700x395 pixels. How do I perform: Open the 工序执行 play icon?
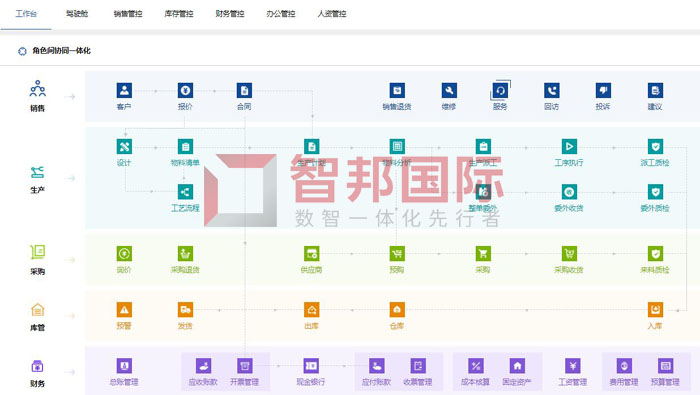(569, 146)
